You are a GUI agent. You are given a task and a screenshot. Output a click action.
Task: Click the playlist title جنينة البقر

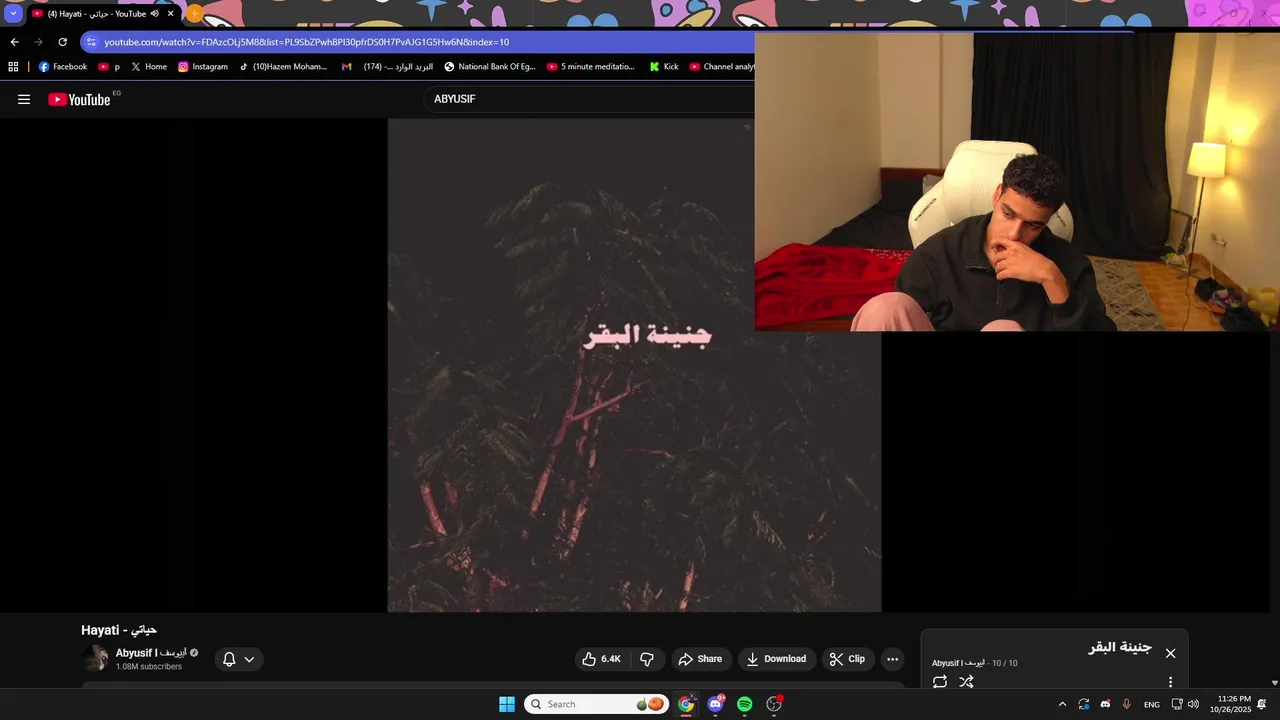[x=1120, y=647]
